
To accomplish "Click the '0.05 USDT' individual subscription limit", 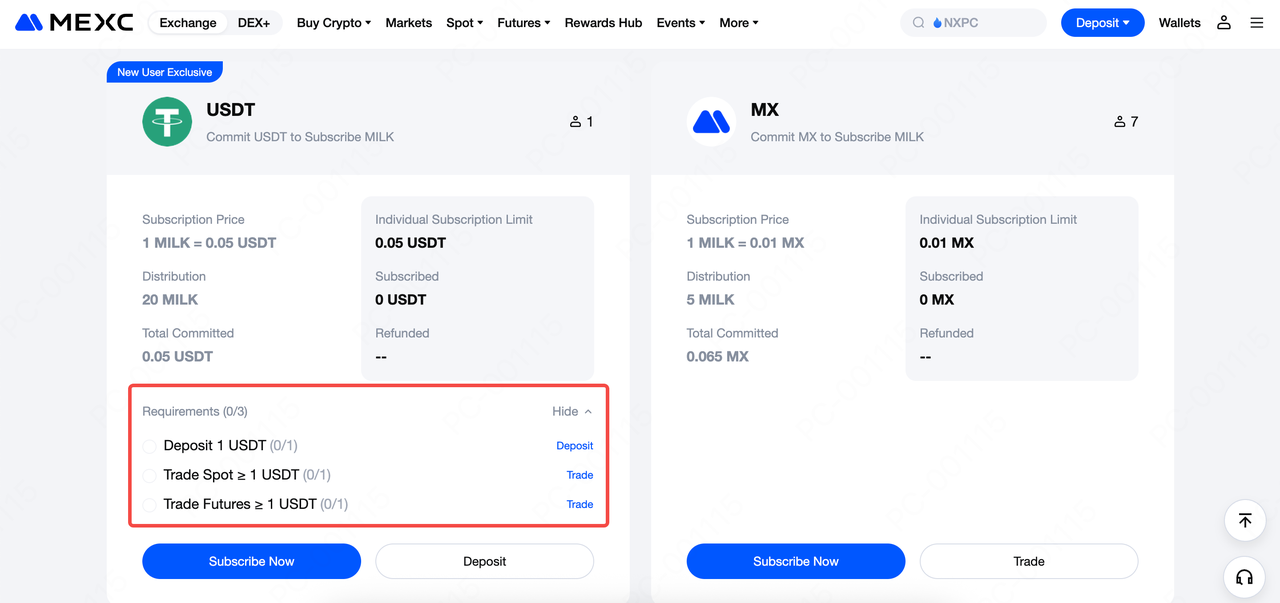I will coord(411,243).
